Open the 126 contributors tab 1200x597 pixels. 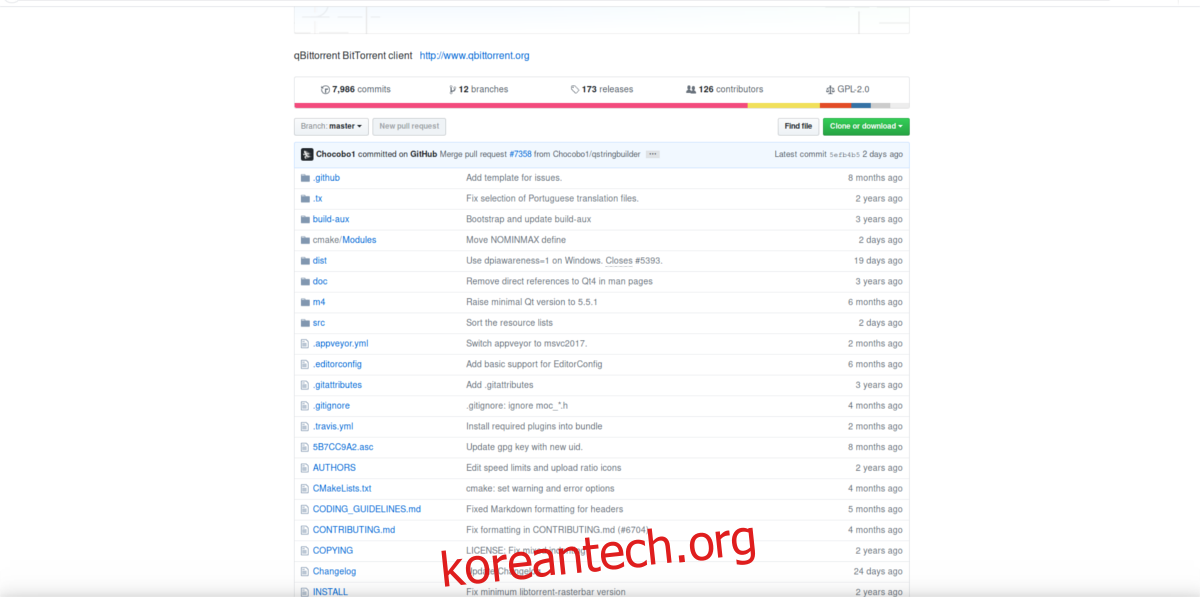click(730, 90)
